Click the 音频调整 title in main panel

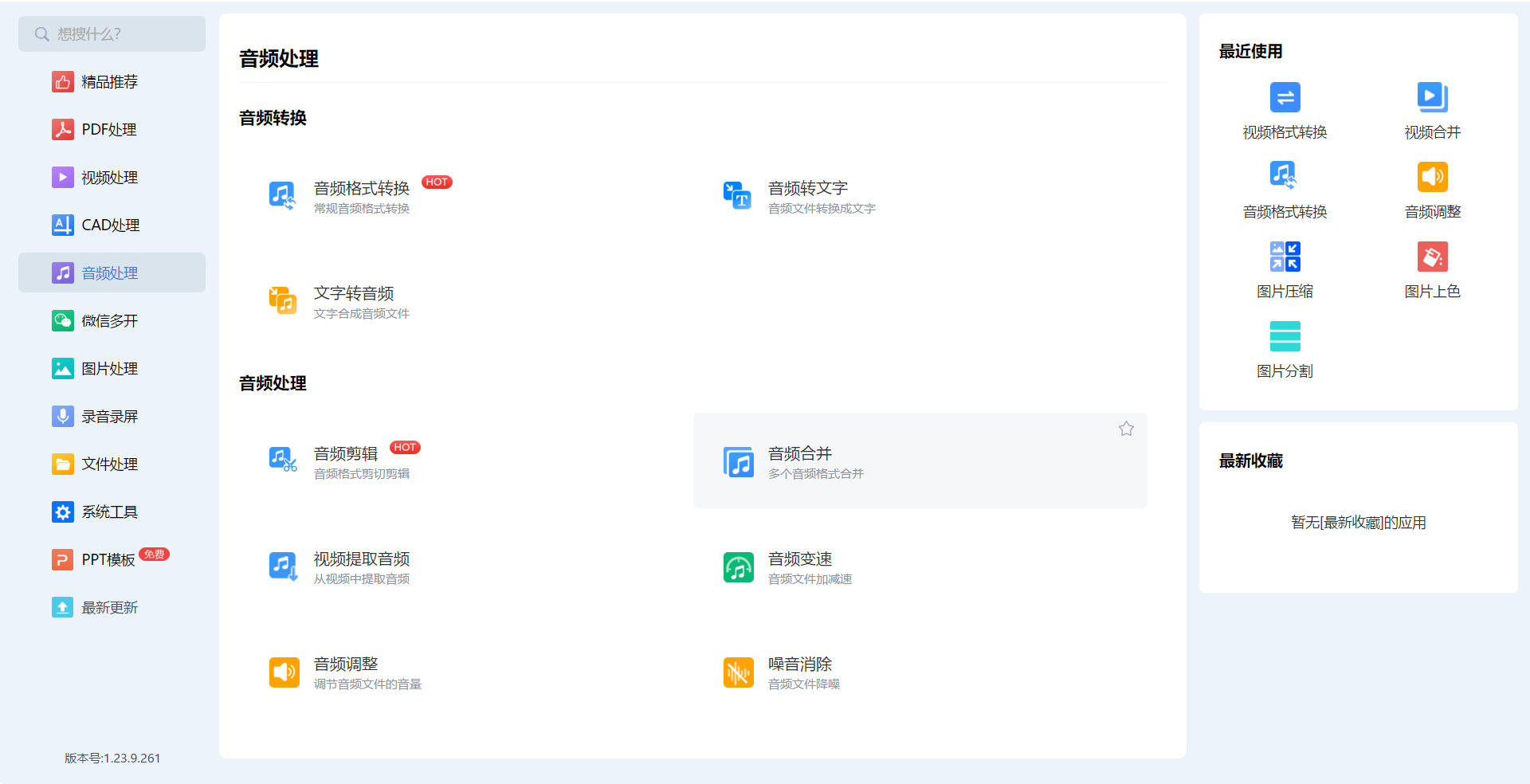[346, 664]
